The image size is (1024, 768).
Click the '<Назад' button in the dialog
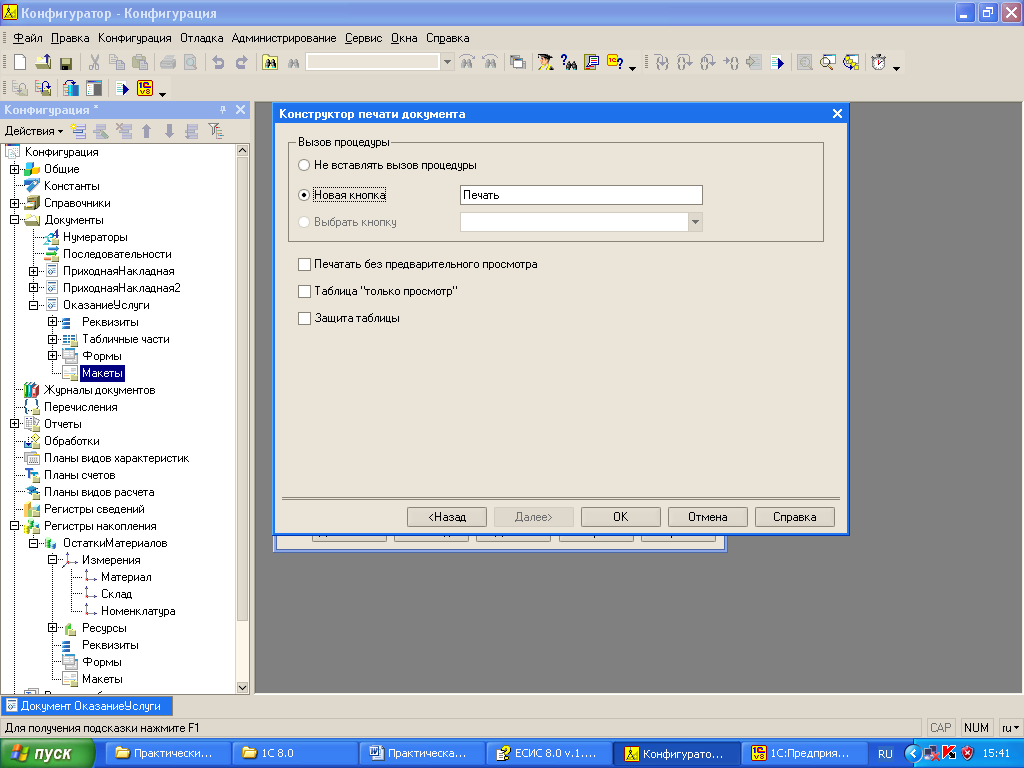(x=447, y=517)
